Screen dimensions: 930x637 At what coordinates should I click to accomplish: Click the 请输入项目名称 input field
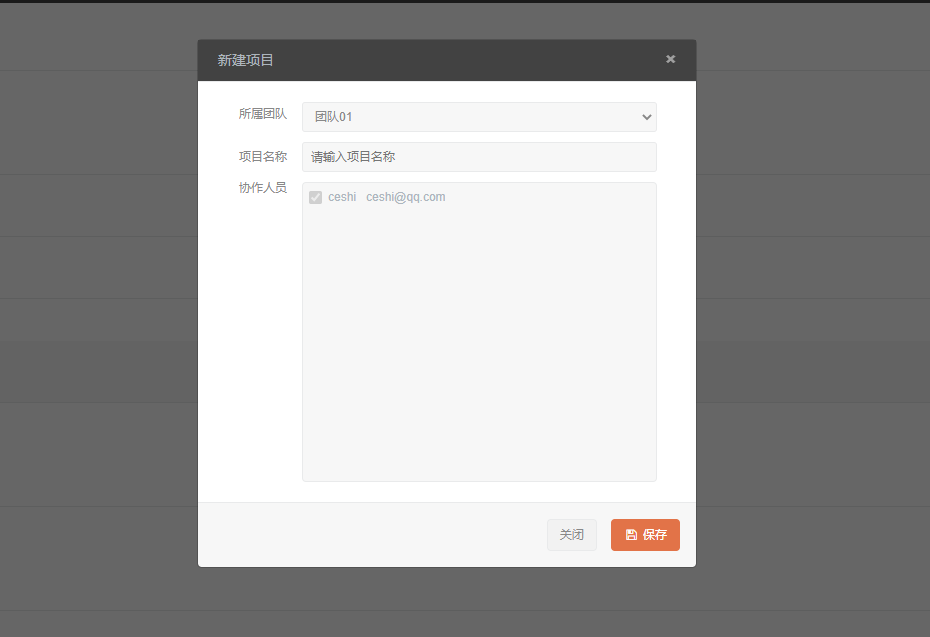pyautogui.click(x=479, y=157)
